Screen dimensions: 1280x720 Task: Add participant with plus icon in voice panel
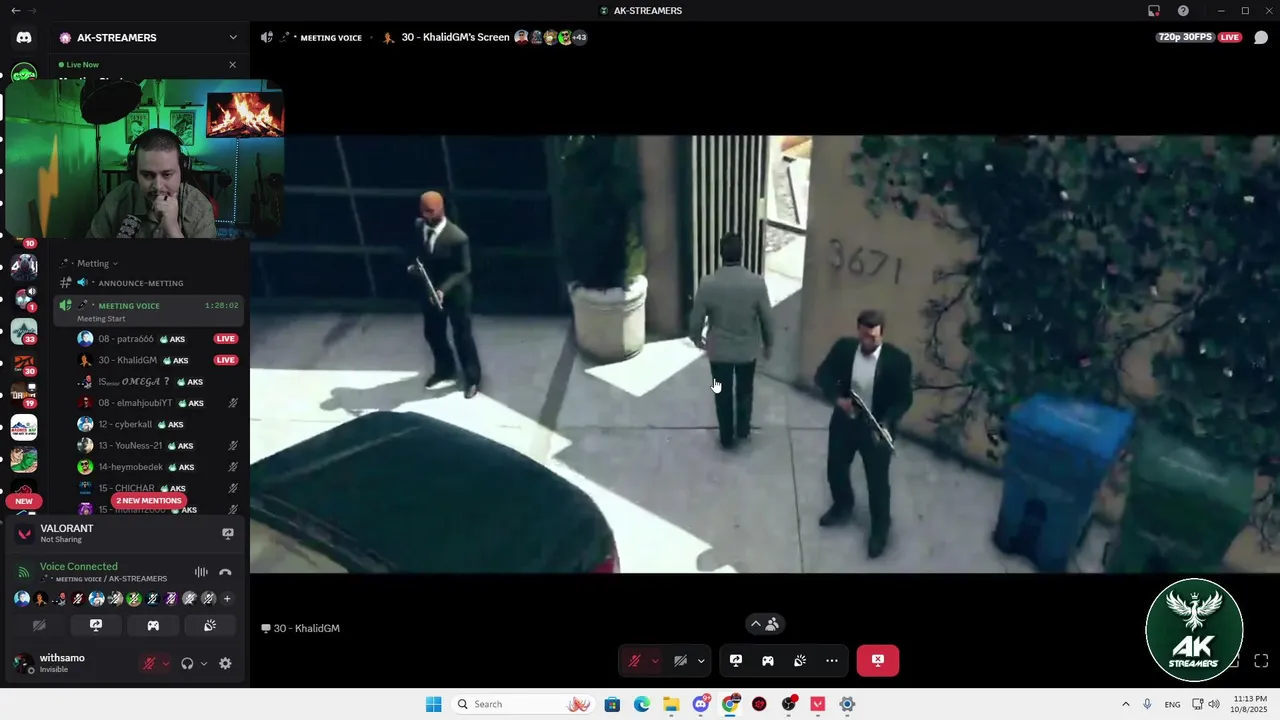(227, 599)
